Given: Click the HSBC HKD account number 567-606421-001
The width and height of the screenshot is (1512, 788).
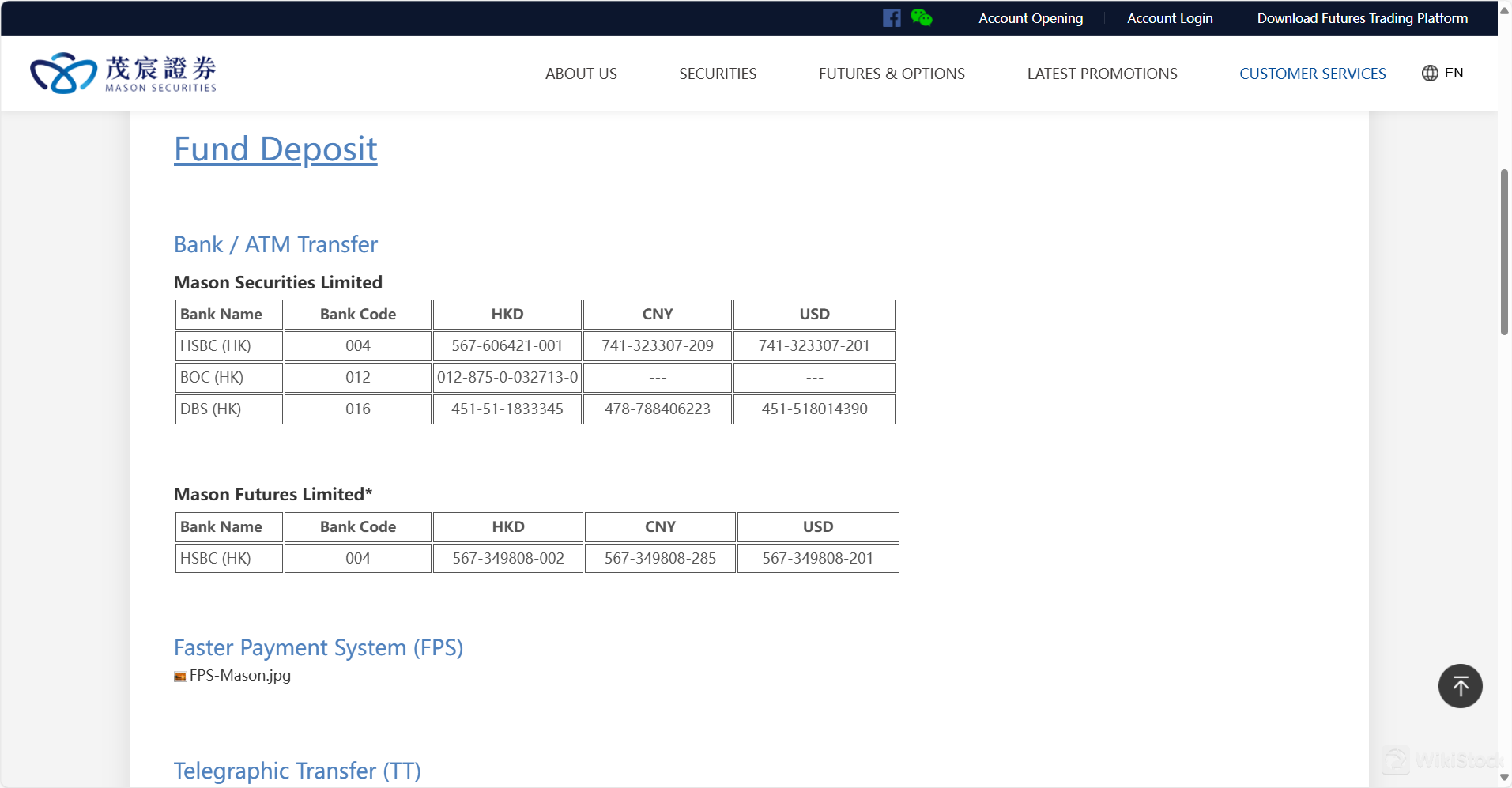Looking at the screenshot, I should tap(507, 345).
